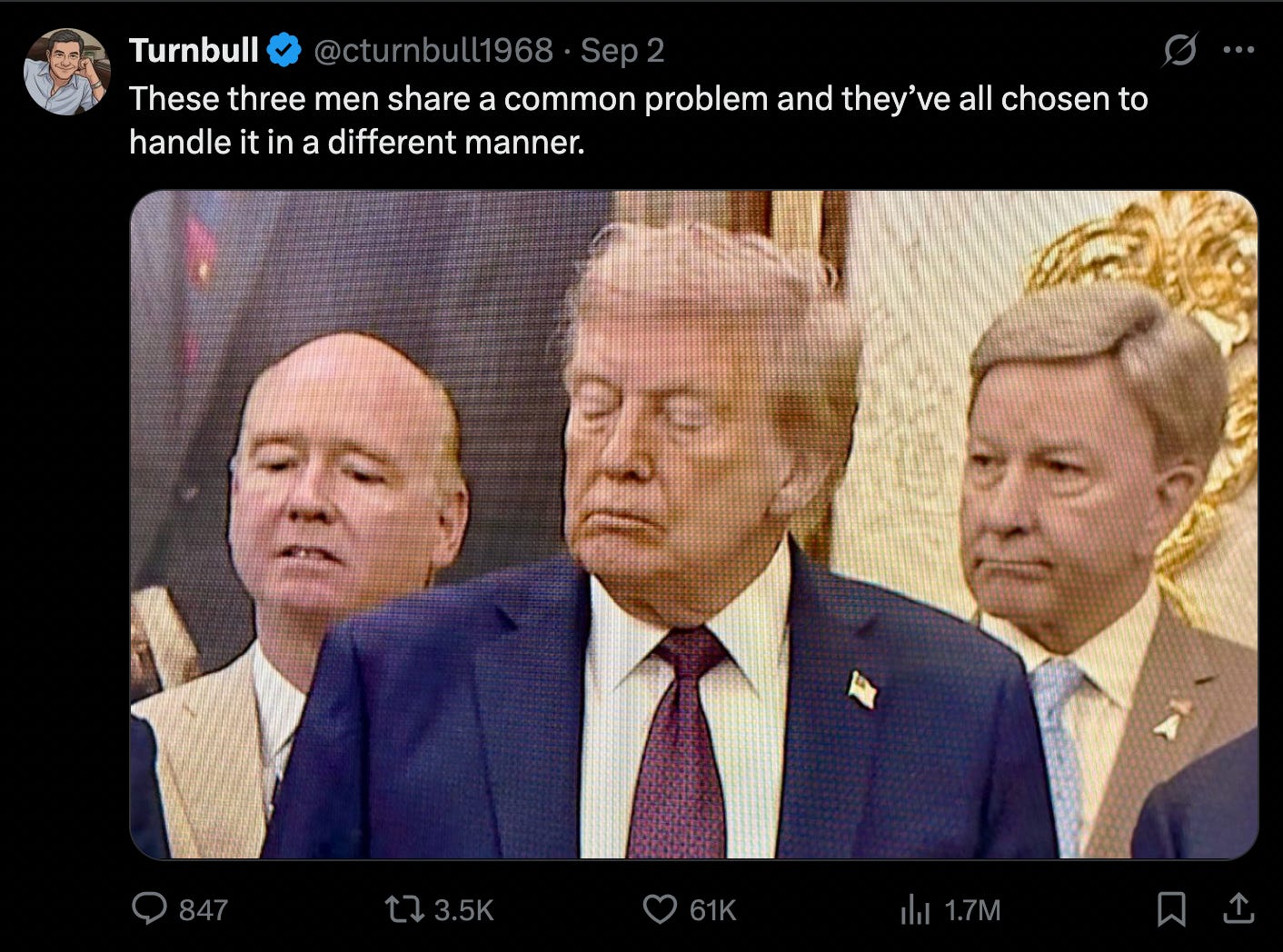Click the 61K likes count
Viewport: 1283px width, 952px height.
click(712, 909)
